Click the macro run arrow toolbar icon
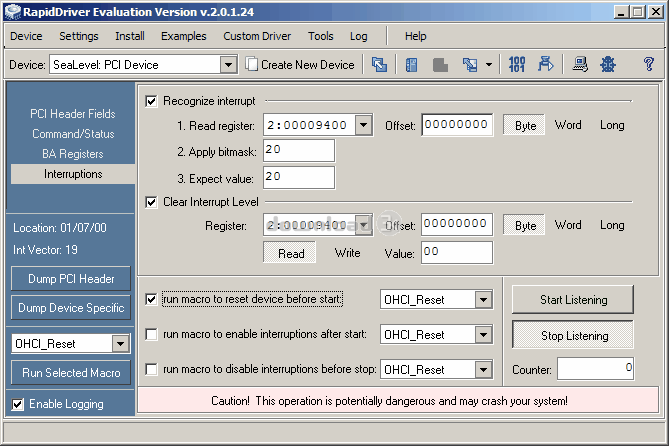This screenshot has height=446, width=669. (x=546, y=65)
